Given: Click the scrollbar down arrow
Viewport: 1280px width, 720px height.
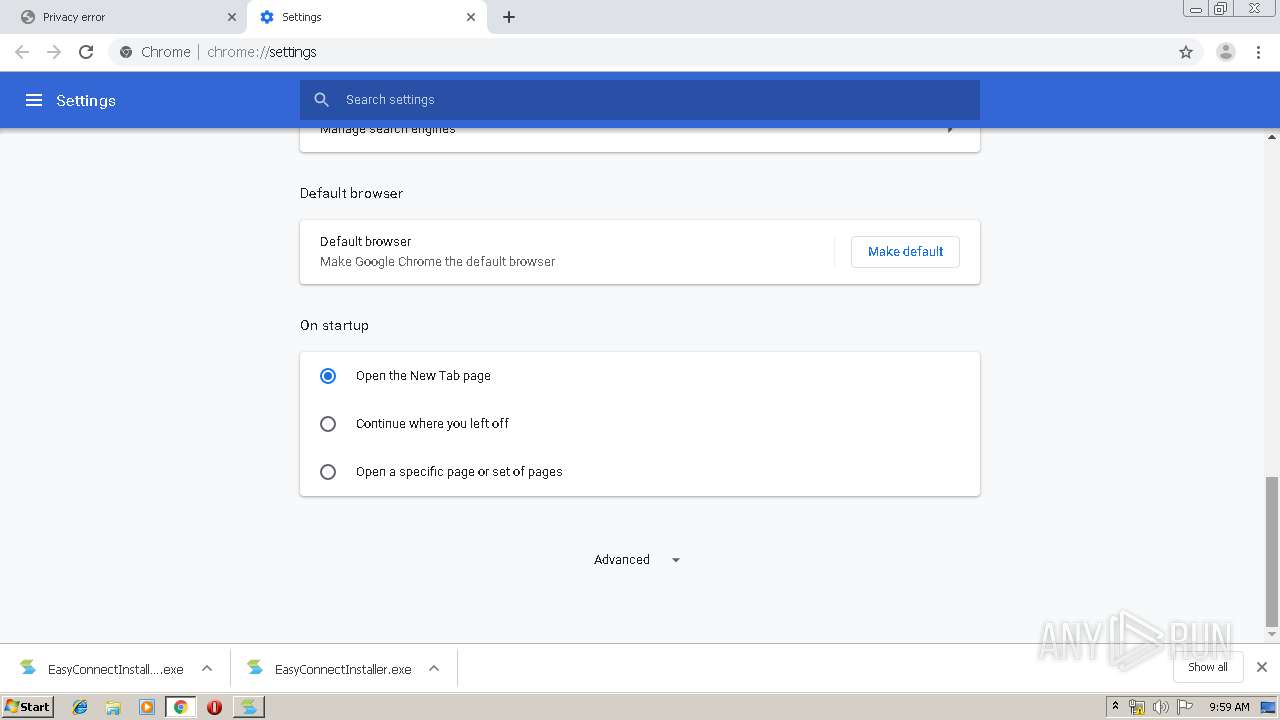Looking at the screenshot, I should coord(1272,635).
